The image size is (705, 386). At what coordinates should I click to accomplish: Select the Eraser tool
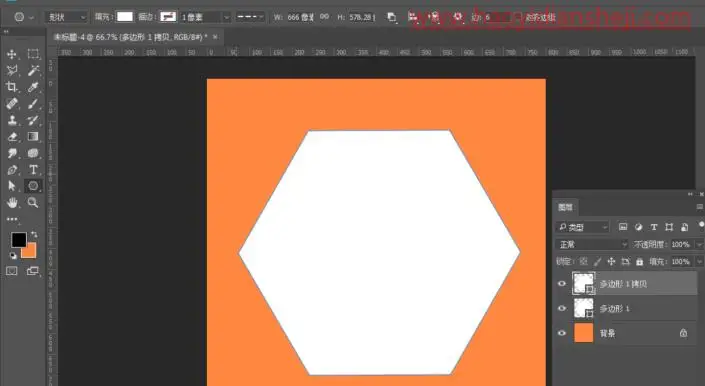click(x=12, y=137)
